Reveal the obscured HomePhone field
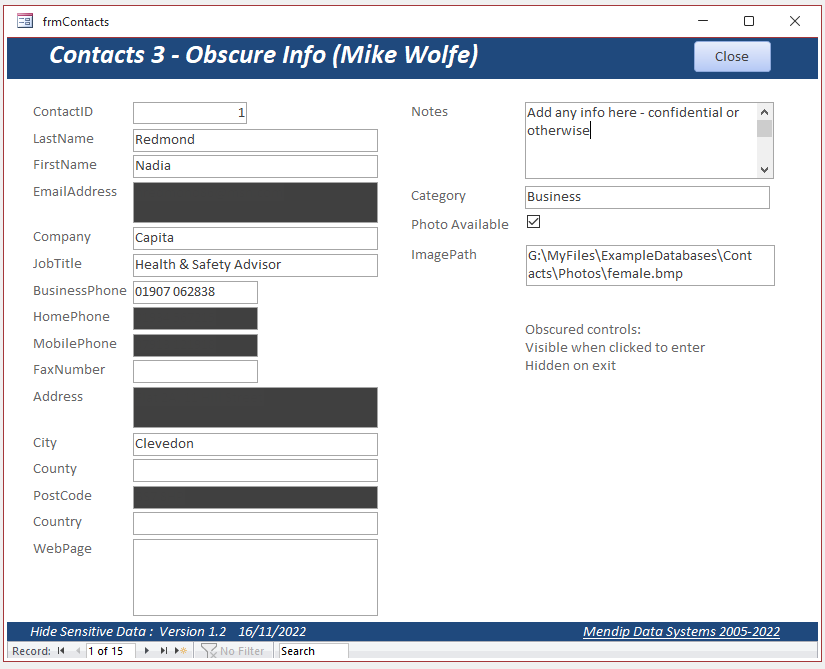The image size is (825, 669). [195, 319]
